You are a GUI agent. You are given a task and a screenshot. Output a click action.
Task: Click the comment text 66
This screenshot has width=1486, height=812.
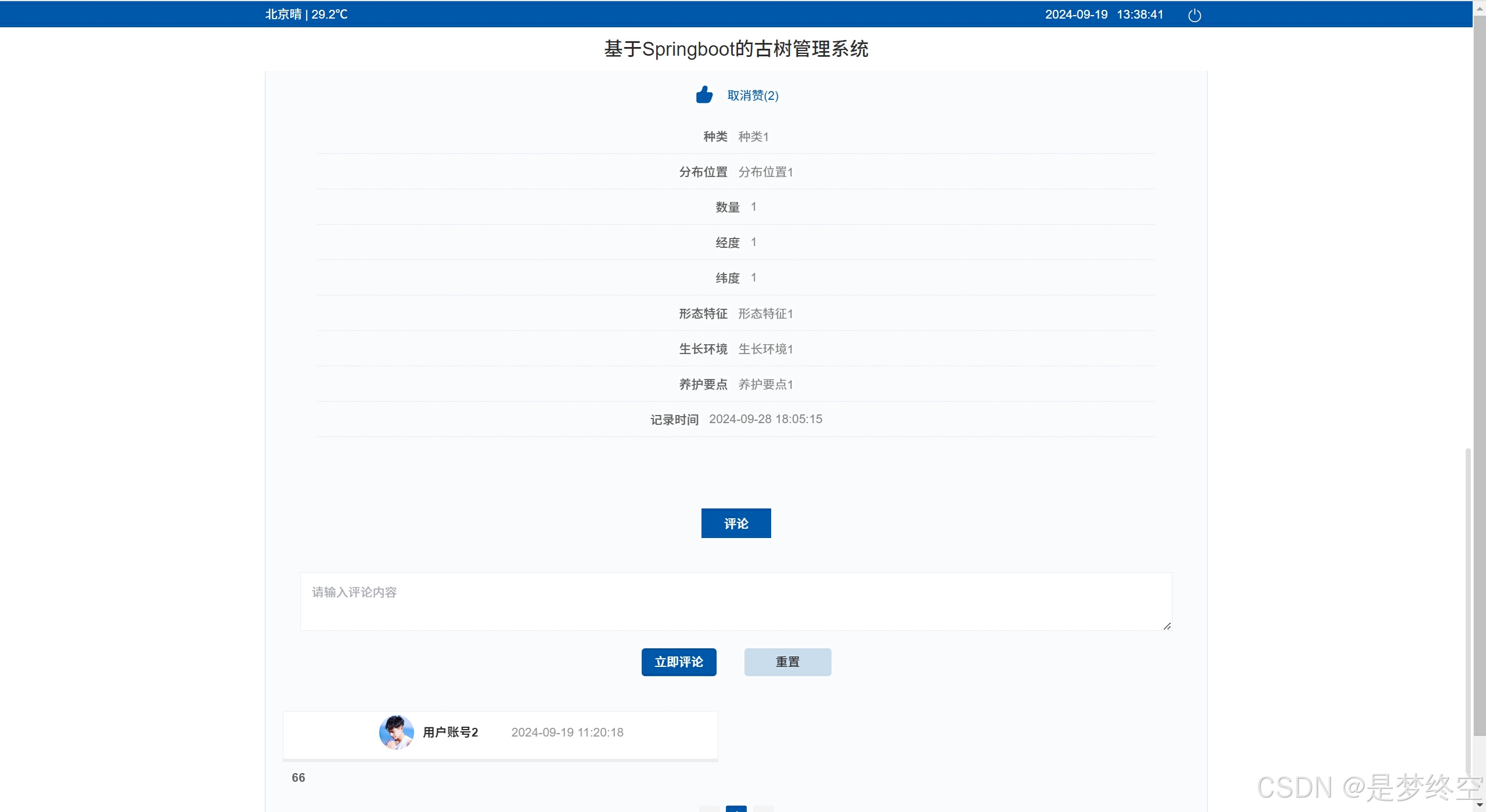coord(298,778)
